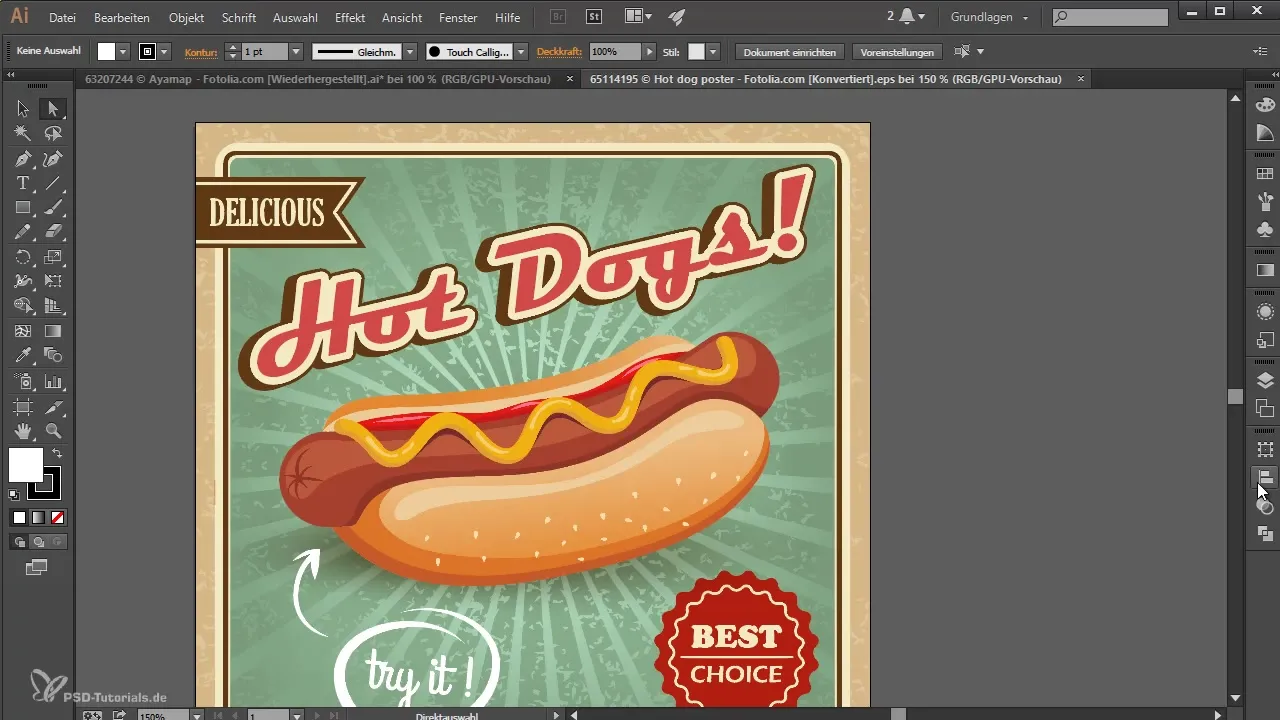Open the Grundlagen workspace switcher
This screenshot has width=1280, height=720.
[990, 17]
